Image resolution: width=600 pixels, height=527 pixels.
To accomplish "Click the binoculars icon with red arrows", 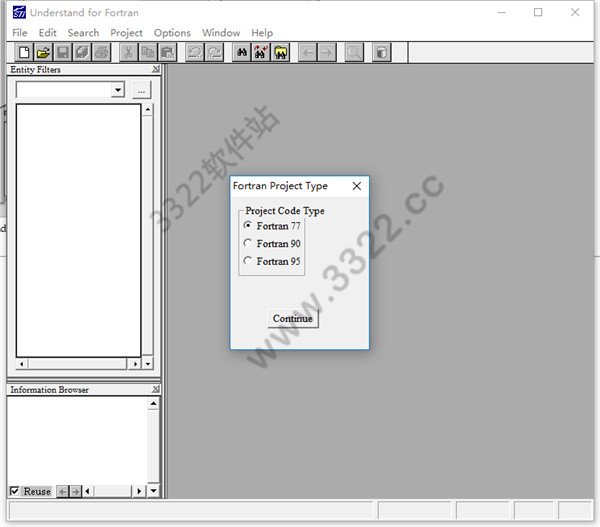I will 261,52.
